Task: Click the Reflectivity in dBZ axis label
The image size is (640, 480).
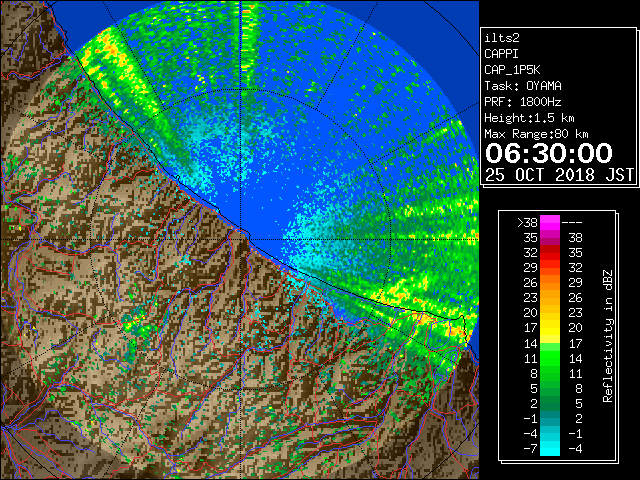Action: click(x=608, y=336)
